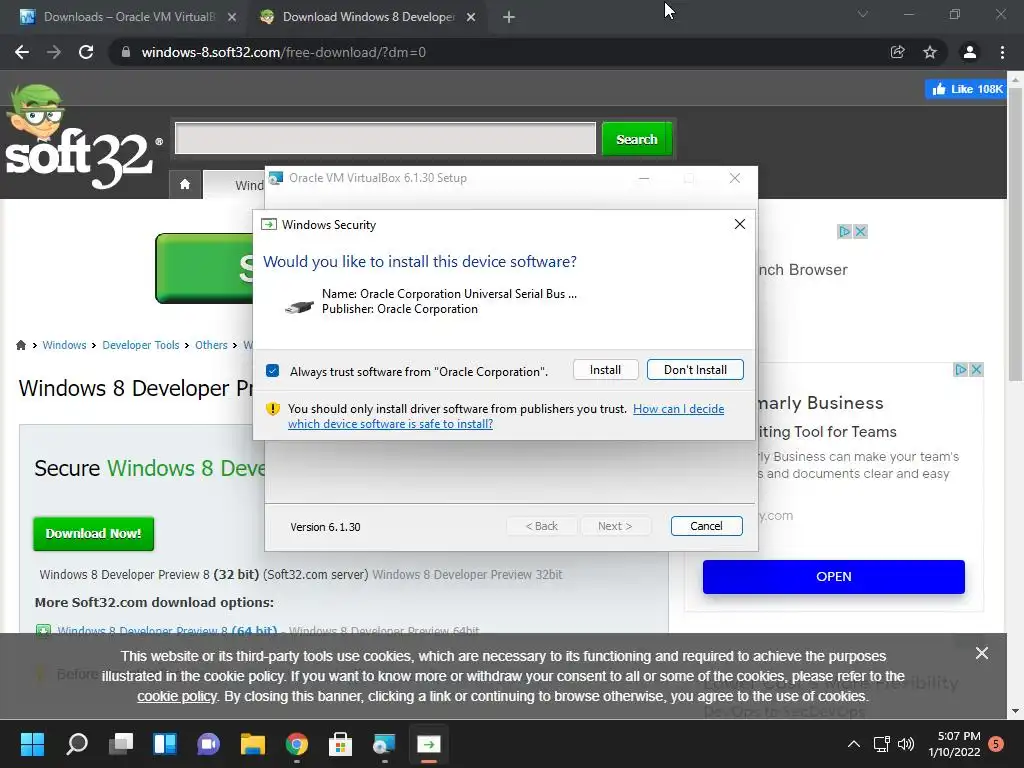This screenshot has width=1024, height=768.
Task: Open notifications badge showing 5
Action: point(997,744)
